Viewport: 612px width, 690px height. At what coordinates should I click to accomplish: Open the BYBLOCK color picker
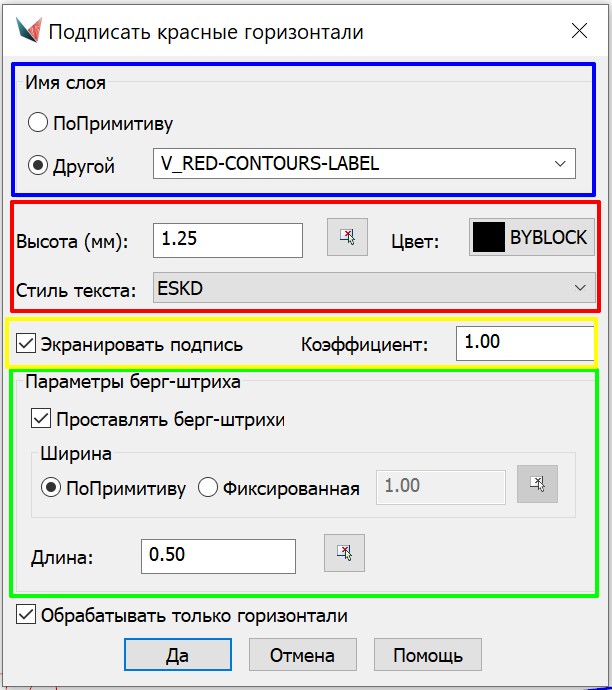(x=532, y=238)
